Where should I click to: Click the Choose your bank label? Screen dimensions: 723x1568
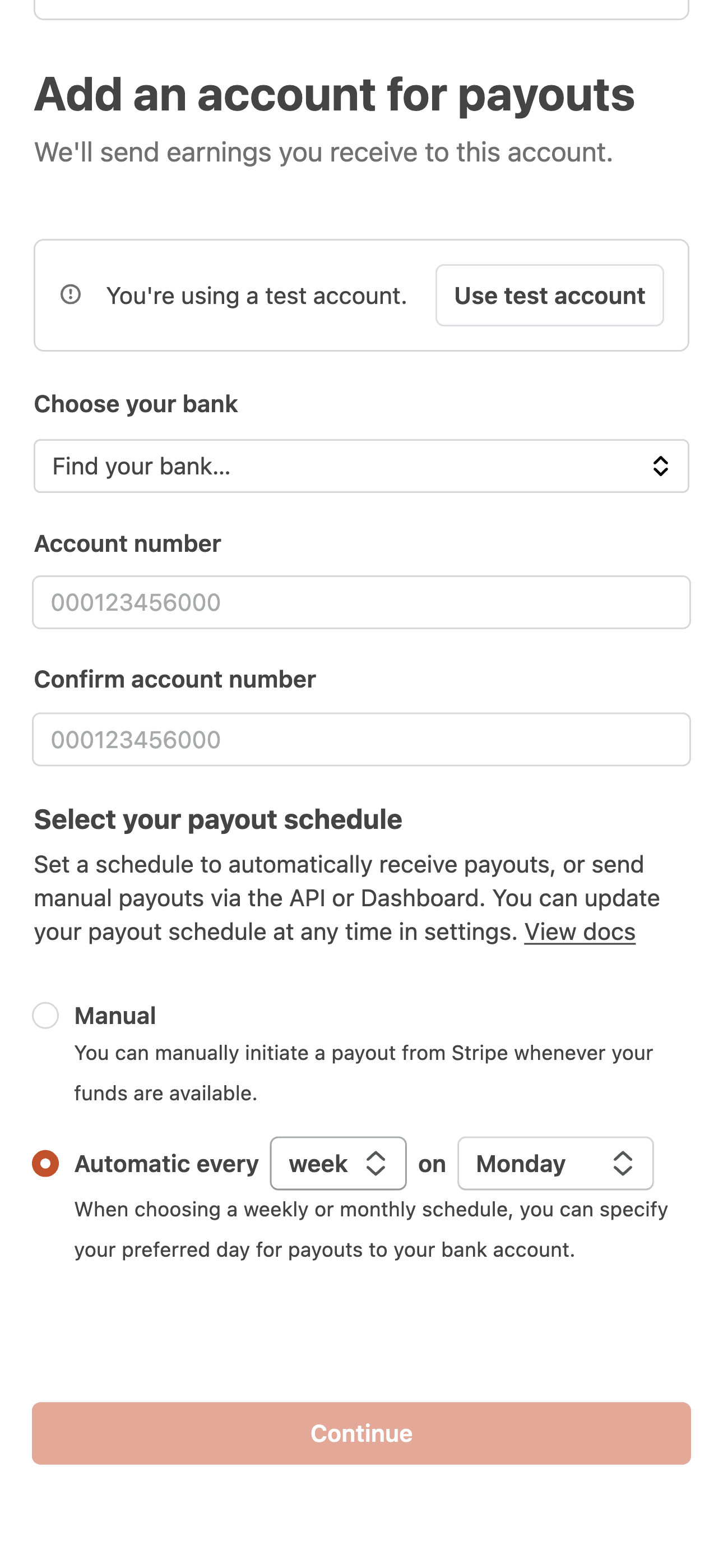(x=136, y=404)
